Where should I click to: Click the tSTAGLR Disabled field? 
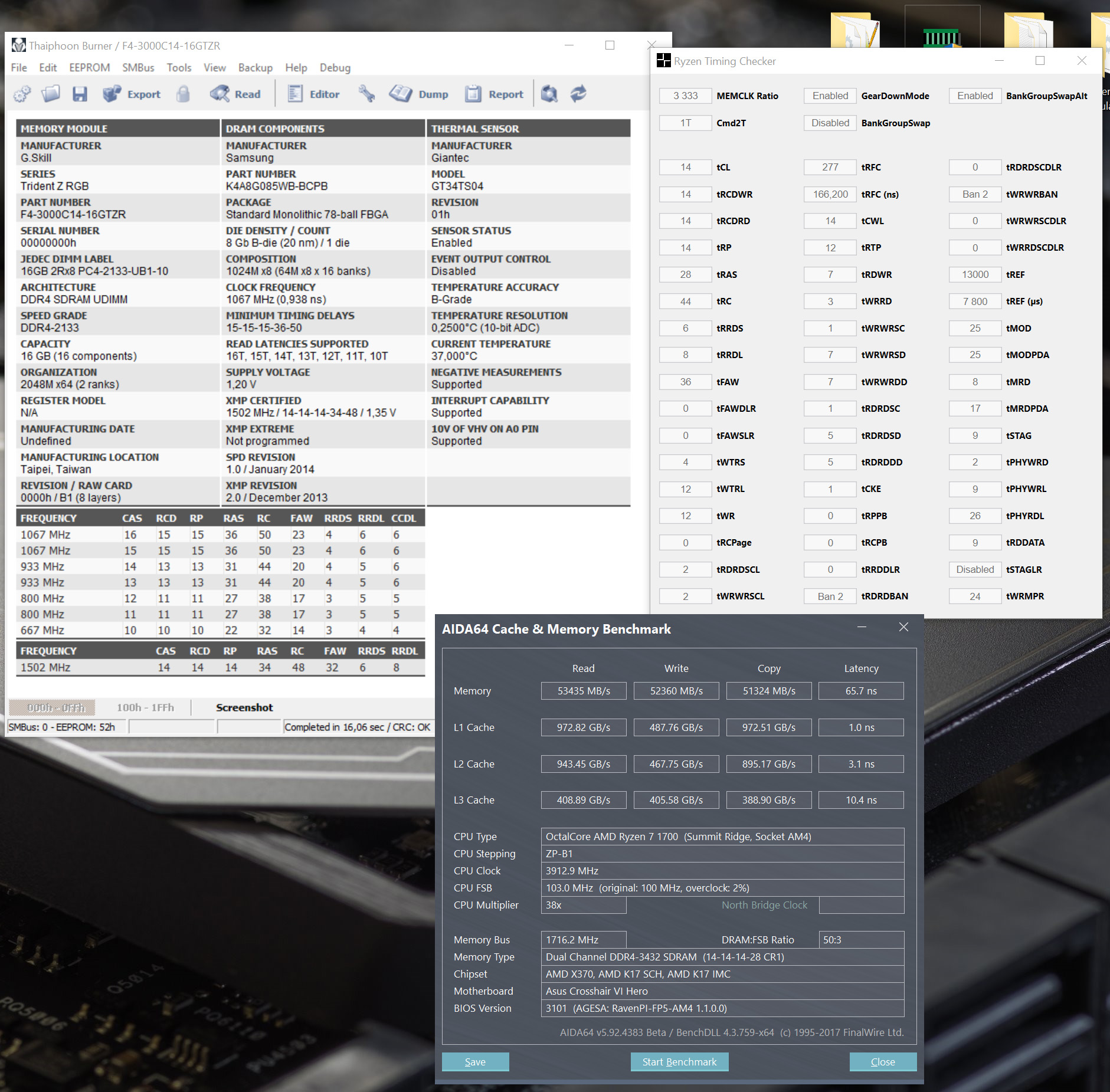coord(975,569)
